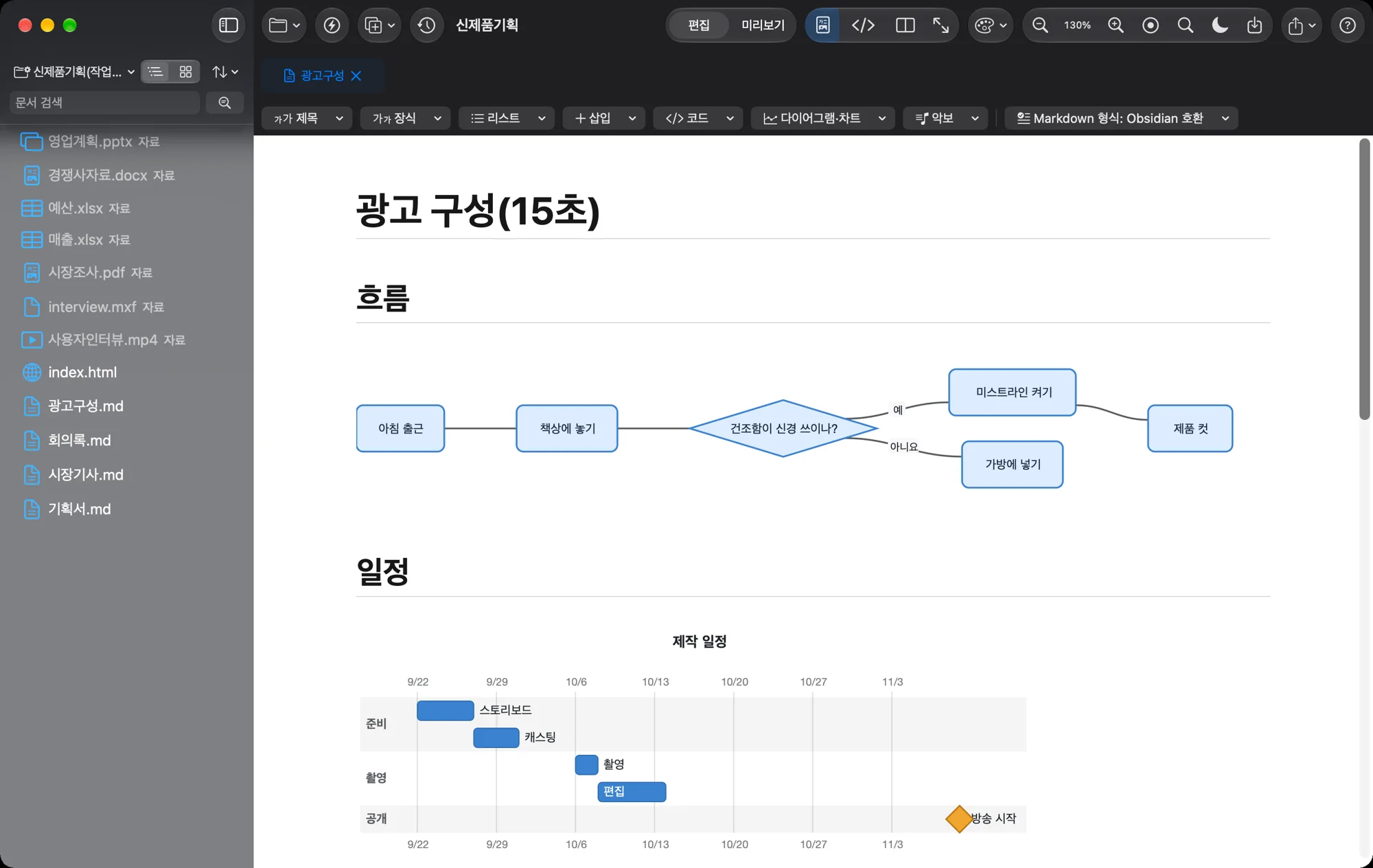Open the 삽입 insert menu button
Screen dimensions: 1373x868
[x=603, y=118]
